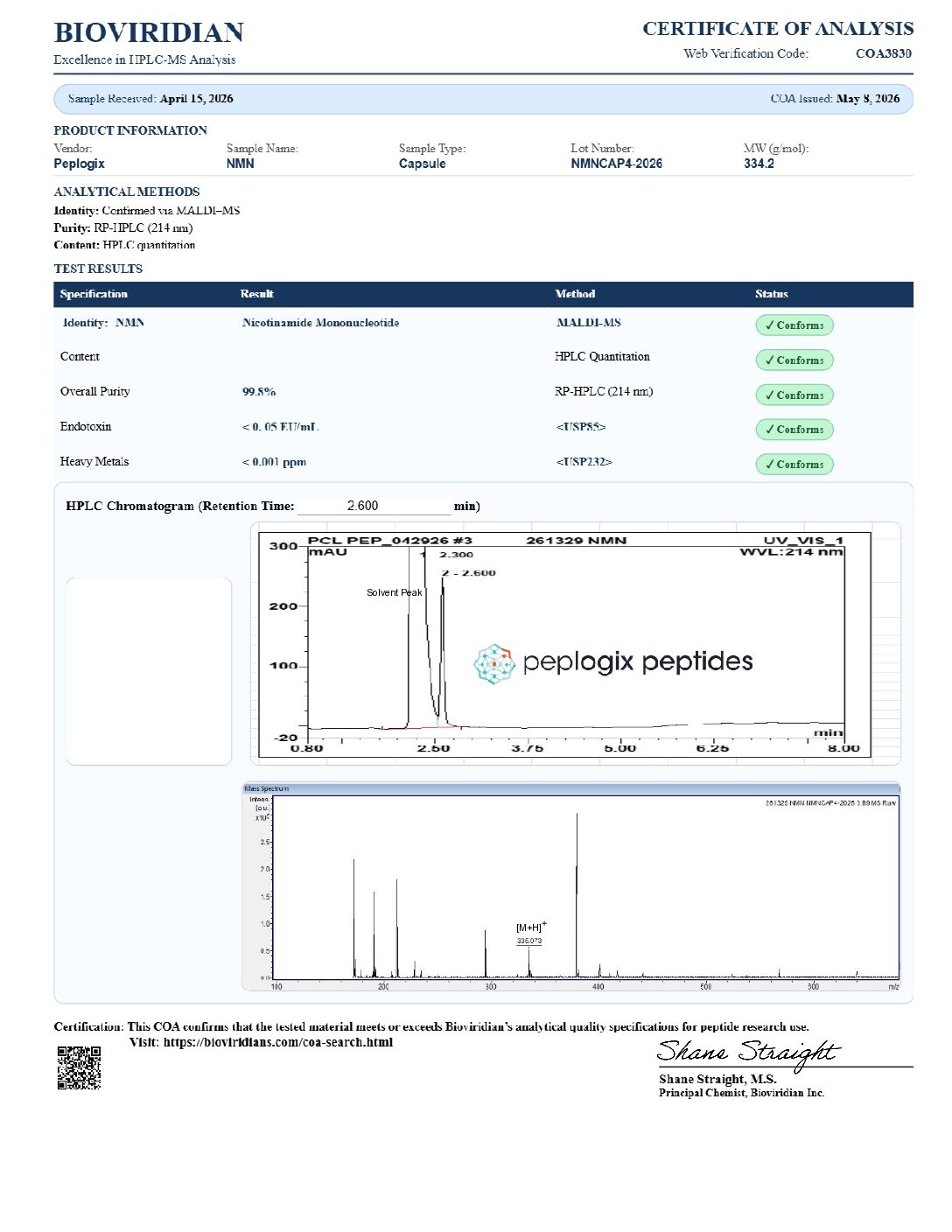Viewport: 952px width, 1232px height.
Task: Click the Result column header
Action: coord(257,294)
